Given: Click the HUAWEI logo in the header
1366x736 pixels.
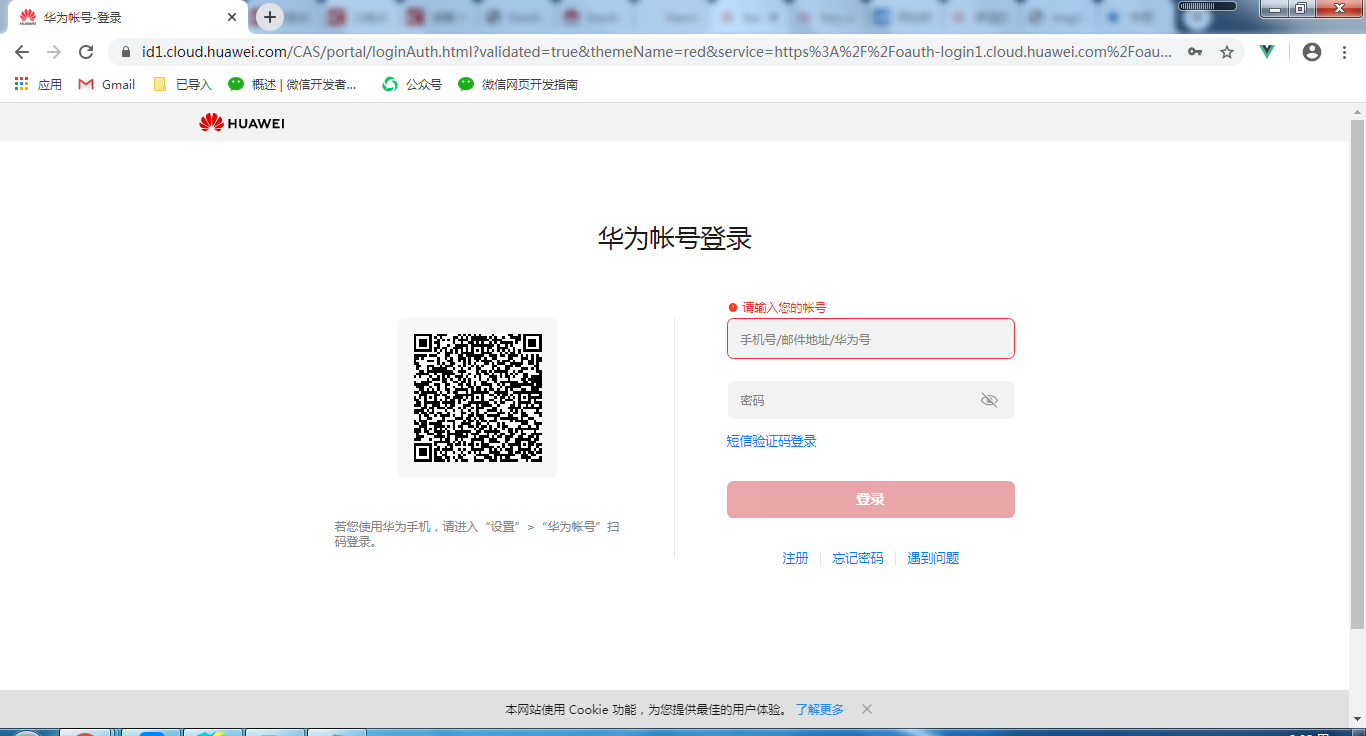Looking at the screenshot, I should (x=242, y=123).
